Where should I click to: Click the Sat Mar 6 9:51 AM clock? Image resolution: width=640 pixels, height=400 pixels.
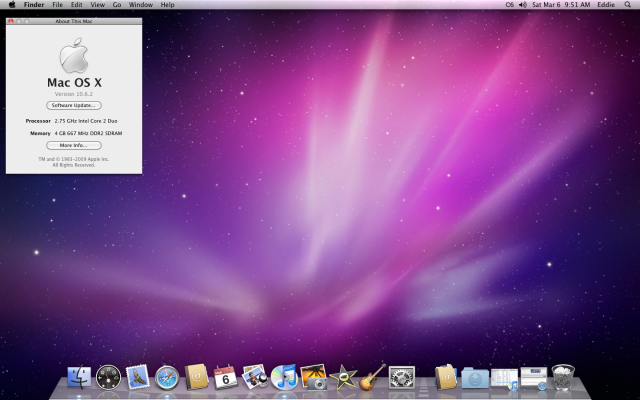(561, 4)
